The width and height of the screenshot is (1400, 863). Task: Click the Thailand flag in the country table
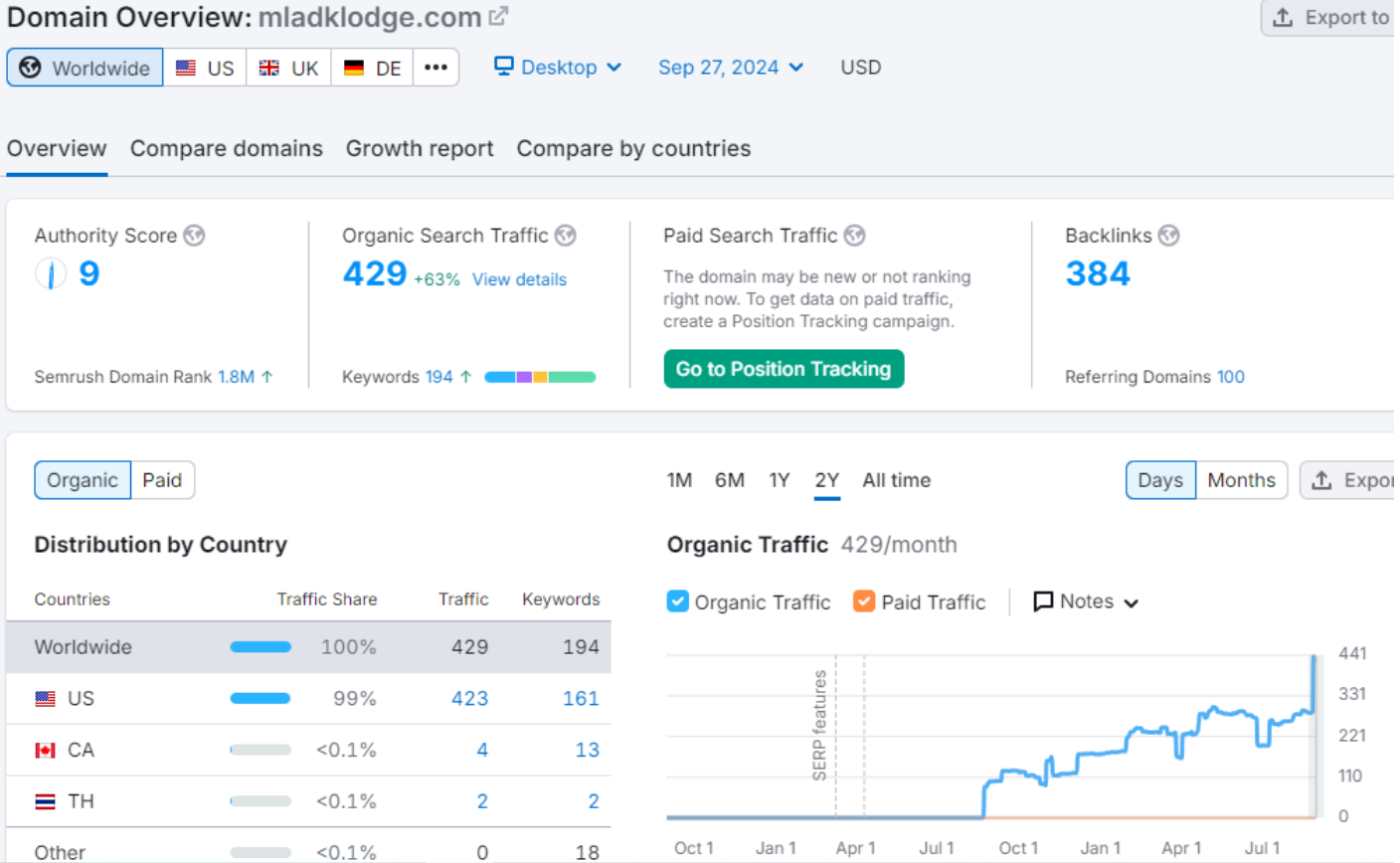(45, 801)
